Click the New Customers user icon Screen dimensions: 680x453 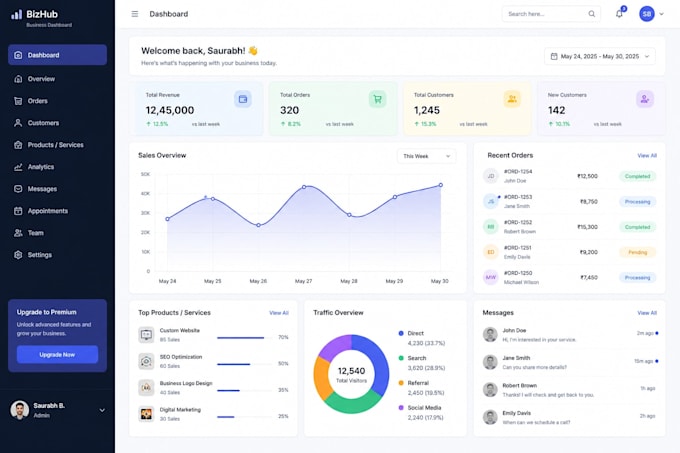[x=645, y=99]
